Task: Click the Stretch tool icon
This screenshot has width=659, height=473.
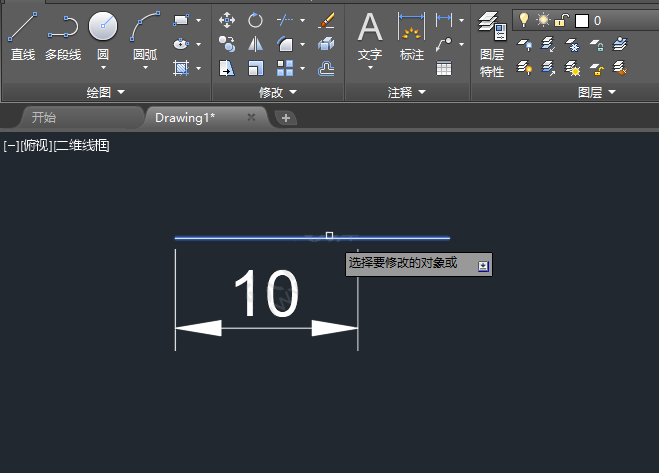Action: [x=227, y=68]
